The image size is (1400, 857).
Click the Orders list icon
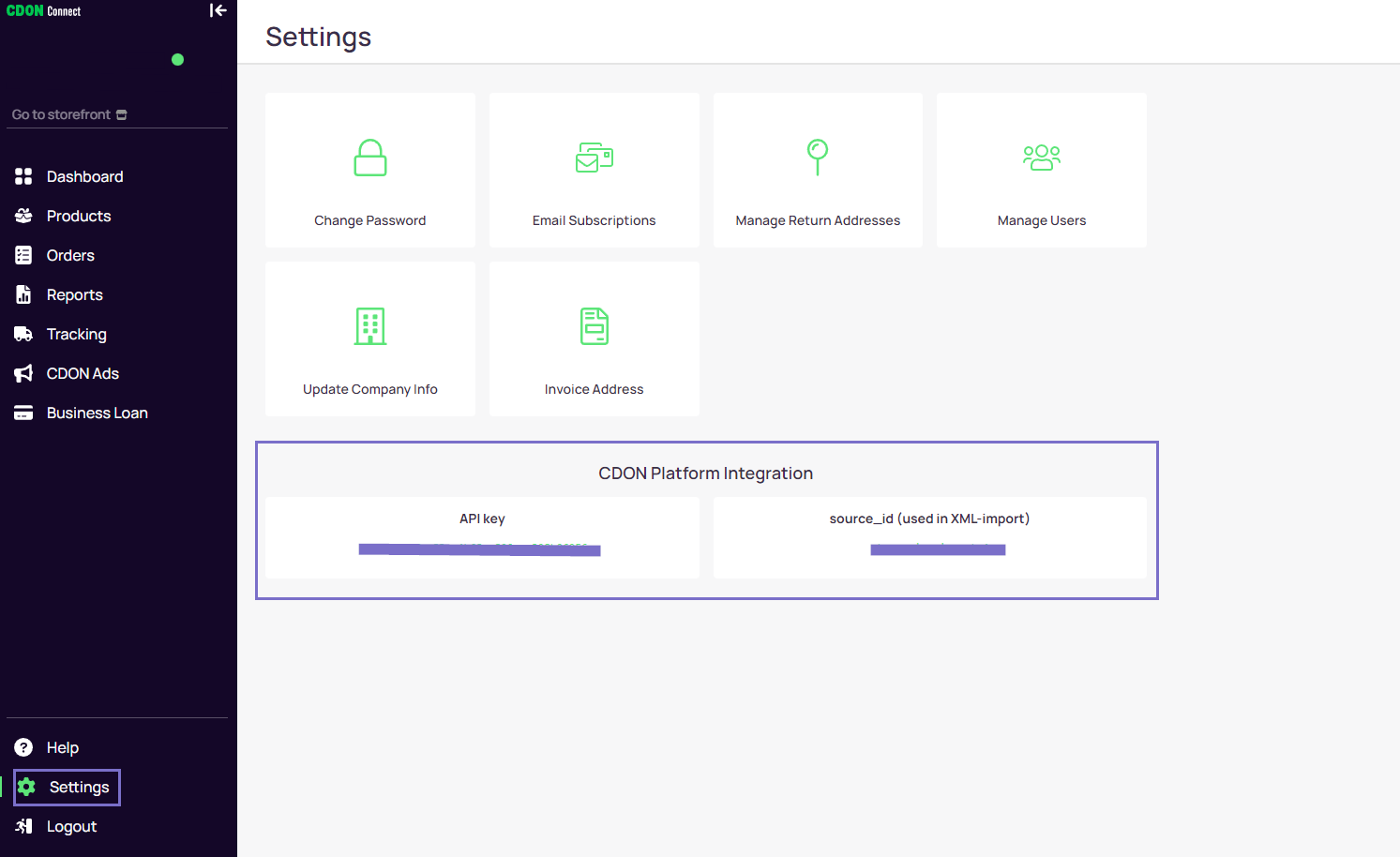(23, 255)
